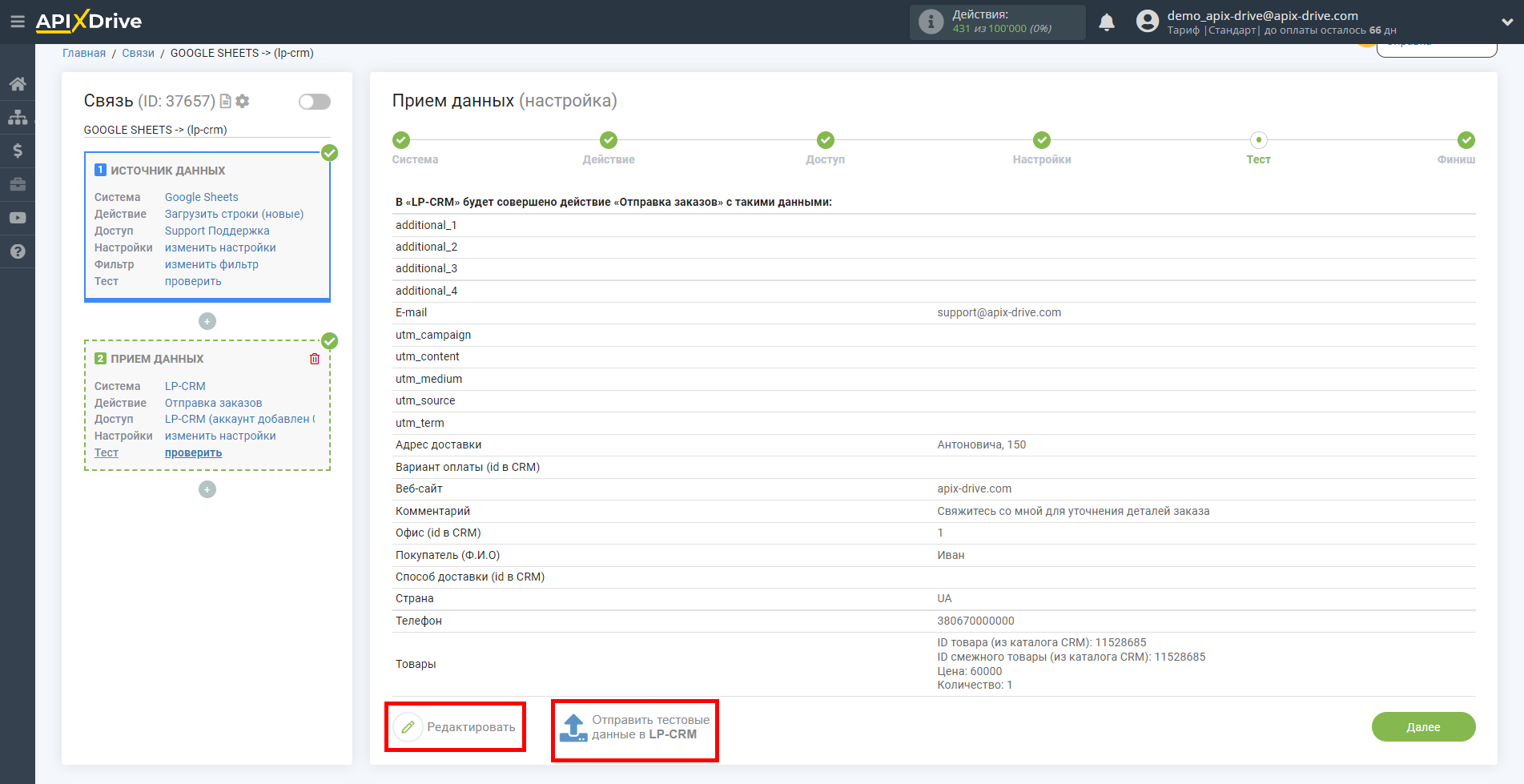1524x784 pixels.
Task: Open the connections sitemap icon in sidebar
Action: [18, 117]
